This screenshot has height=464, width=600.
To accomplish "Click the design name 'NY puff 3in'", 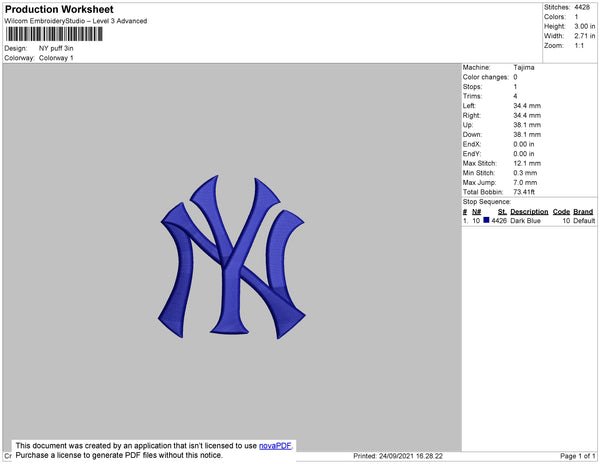I will click(x=56, y=49).
